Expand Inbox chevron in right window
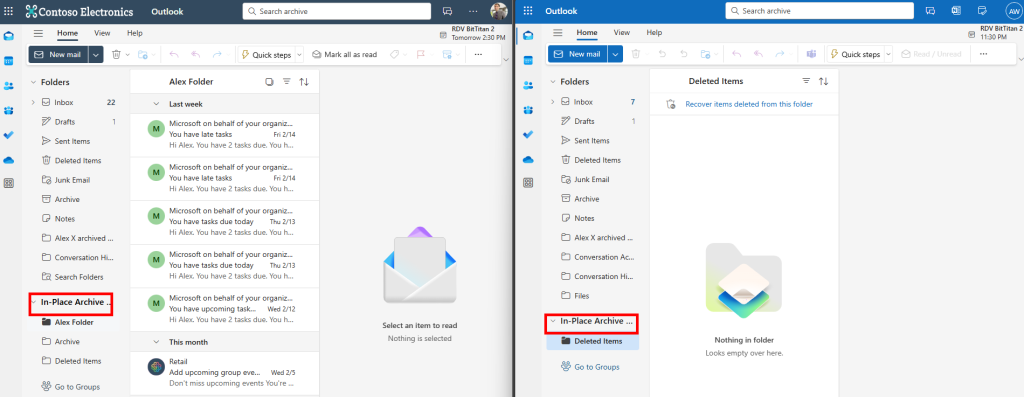 (x=552, y=102)
